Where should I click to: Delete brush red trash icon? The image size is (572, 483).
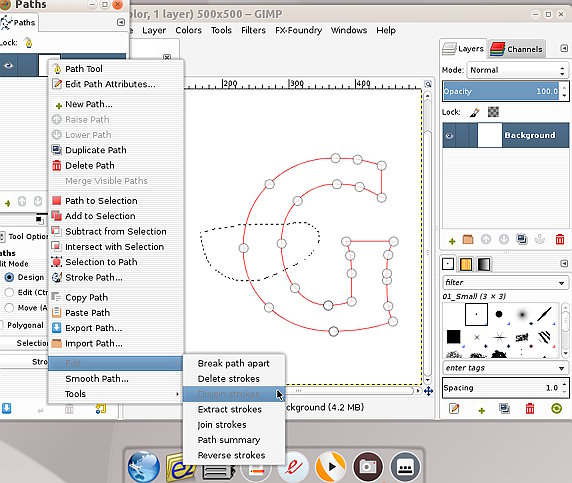tap(530, 409)
